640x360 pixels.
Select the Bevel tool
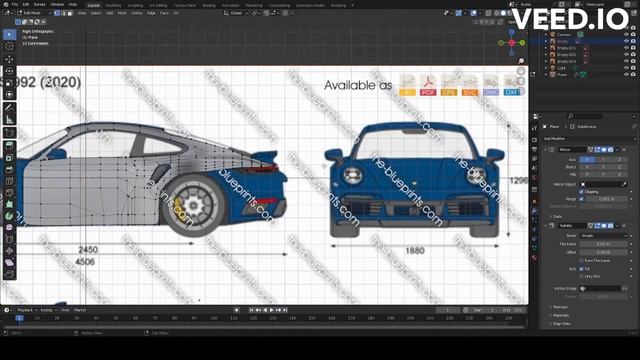point(9,169)
